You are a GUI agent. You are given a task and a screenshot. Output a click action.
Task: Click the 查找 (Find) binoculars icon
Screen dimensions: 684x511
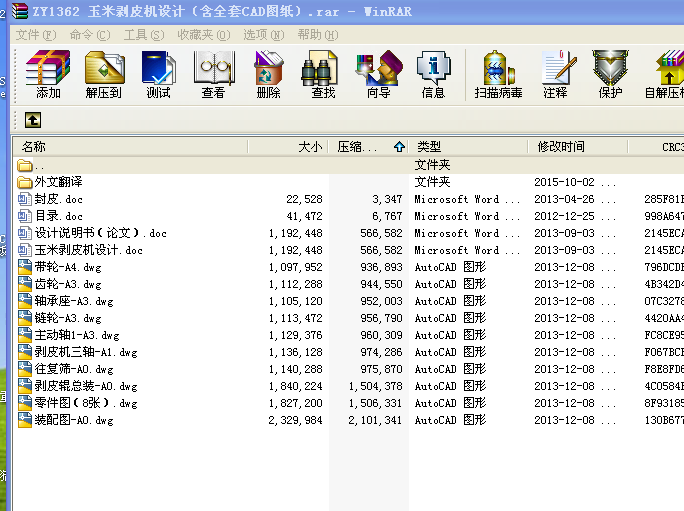coord(323,74)
